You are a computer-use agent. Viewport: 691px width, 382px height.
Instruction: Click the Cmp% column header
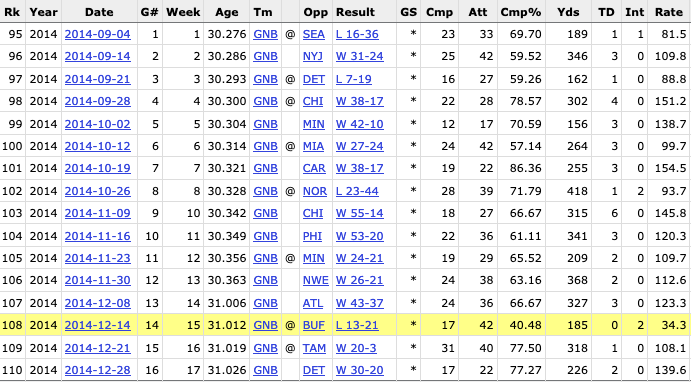click(520, 12)
